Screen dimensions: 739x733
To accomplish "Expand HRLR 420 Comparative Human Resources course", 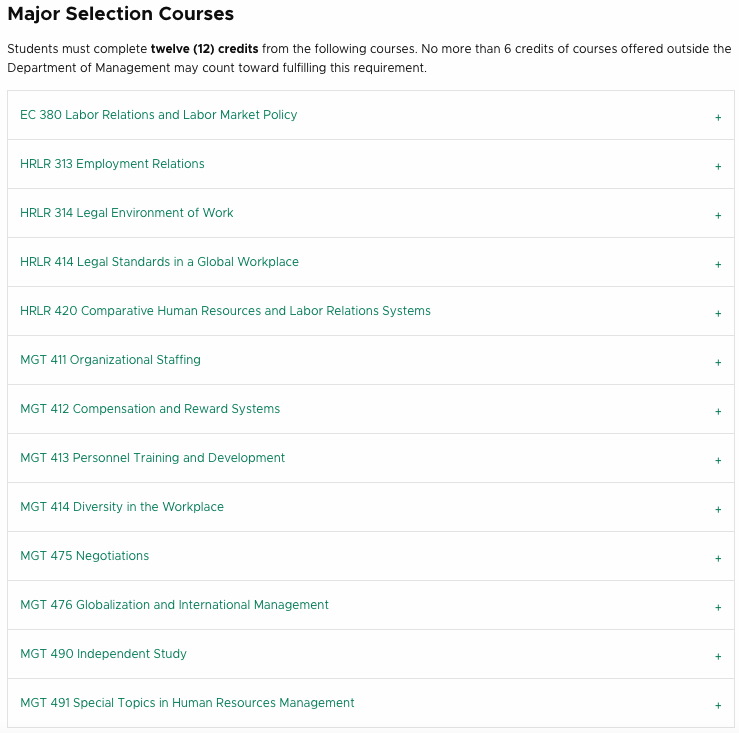I will (225, 311).
